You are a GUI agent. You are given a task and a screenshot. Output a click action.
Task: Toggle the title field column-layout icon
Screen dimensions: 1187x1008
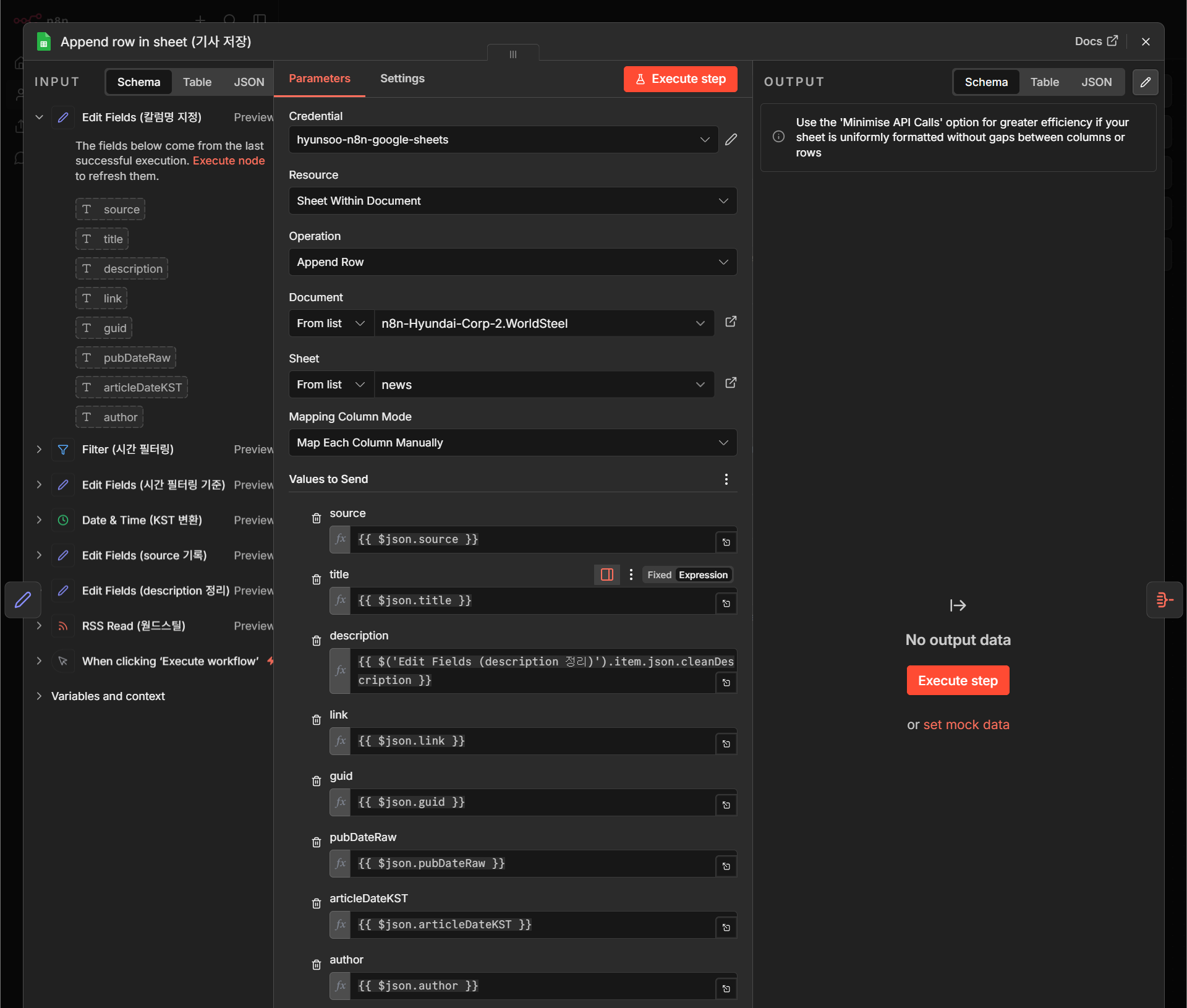pos(607,574)
